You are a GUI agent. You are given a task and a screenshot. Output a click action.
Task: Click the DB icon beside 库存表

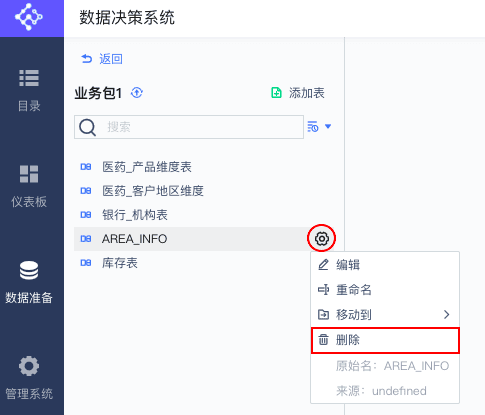point(86,263)
